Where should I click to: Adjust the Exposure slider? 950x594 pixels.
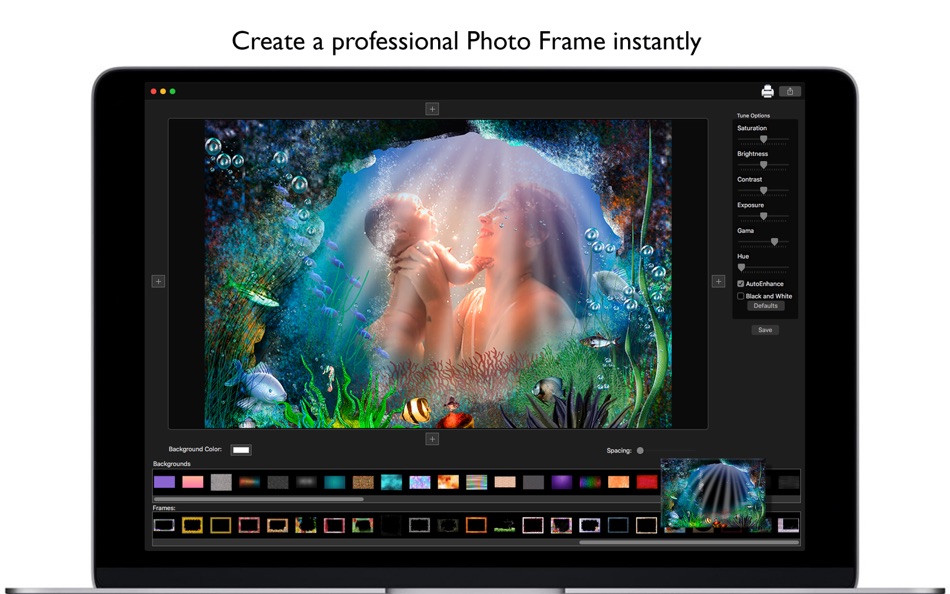763,216
